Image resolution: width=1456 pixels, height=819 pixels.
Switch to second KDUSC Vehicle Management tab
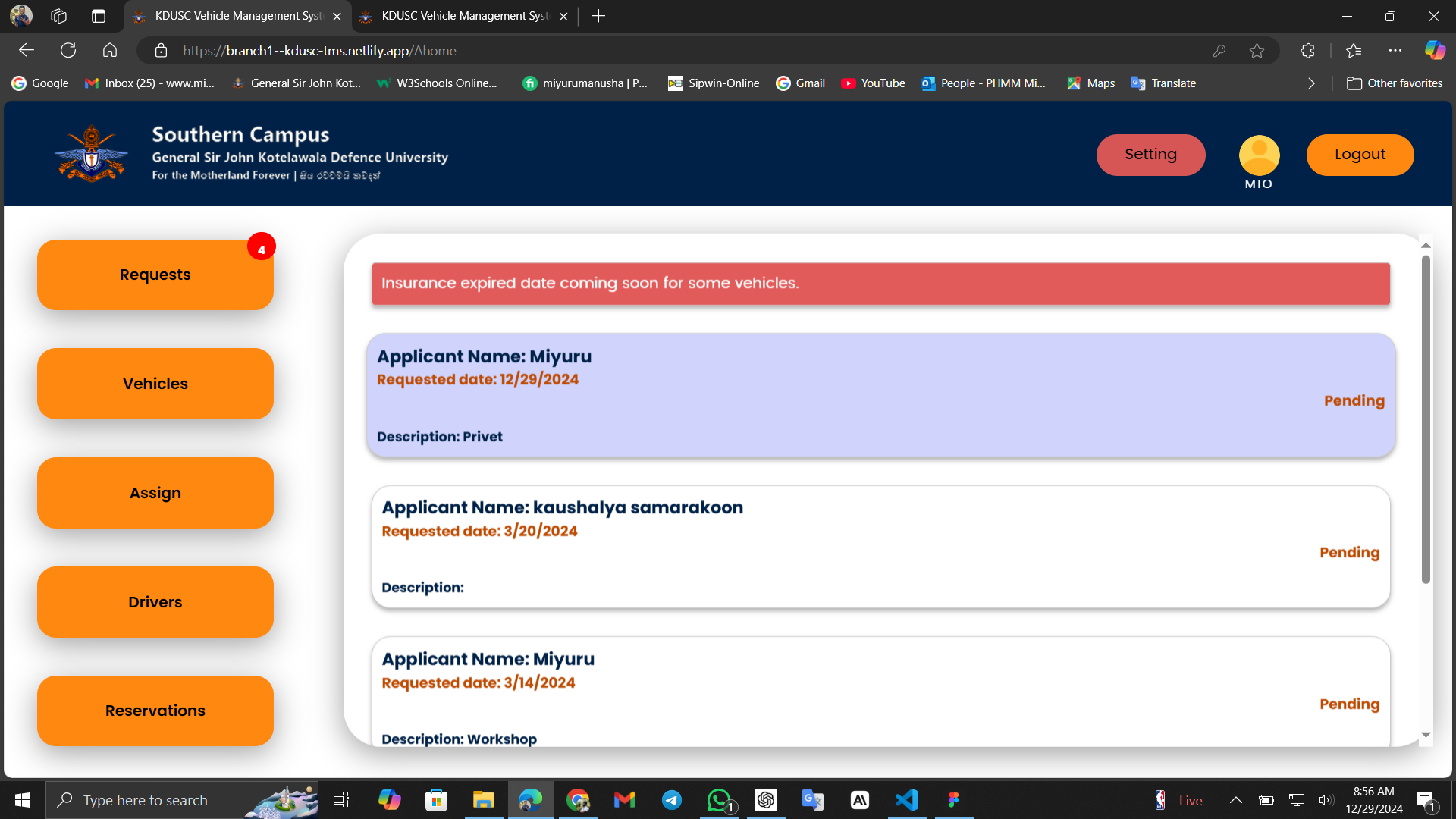[464, 16]
